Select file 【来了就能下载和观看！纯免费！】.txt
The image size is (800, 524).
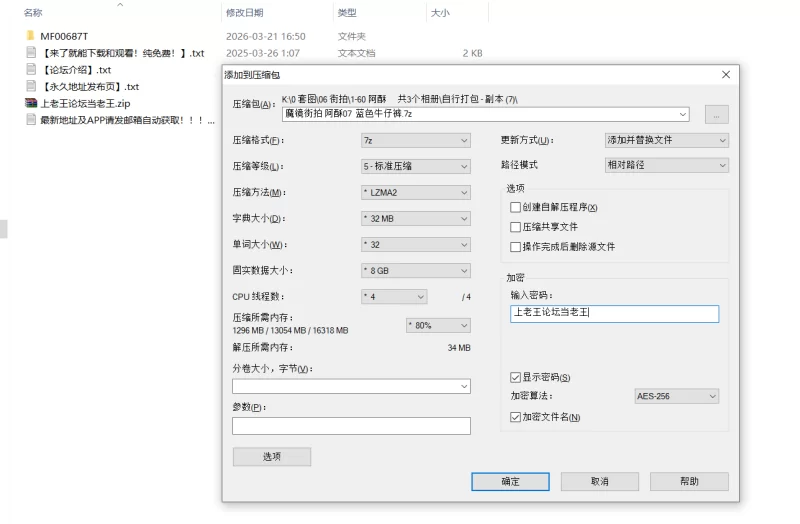tap(122, 53)
